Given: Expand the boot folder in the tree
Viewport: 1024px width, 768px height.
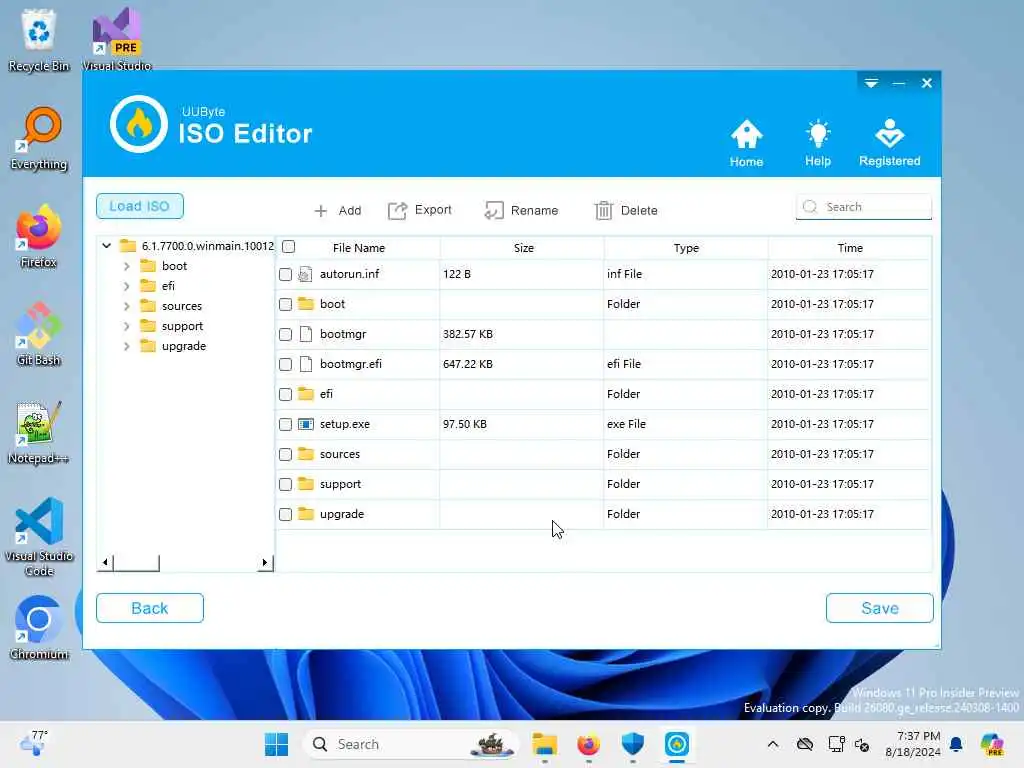Looking at the screenshot, I should click(x=127, y=266).
